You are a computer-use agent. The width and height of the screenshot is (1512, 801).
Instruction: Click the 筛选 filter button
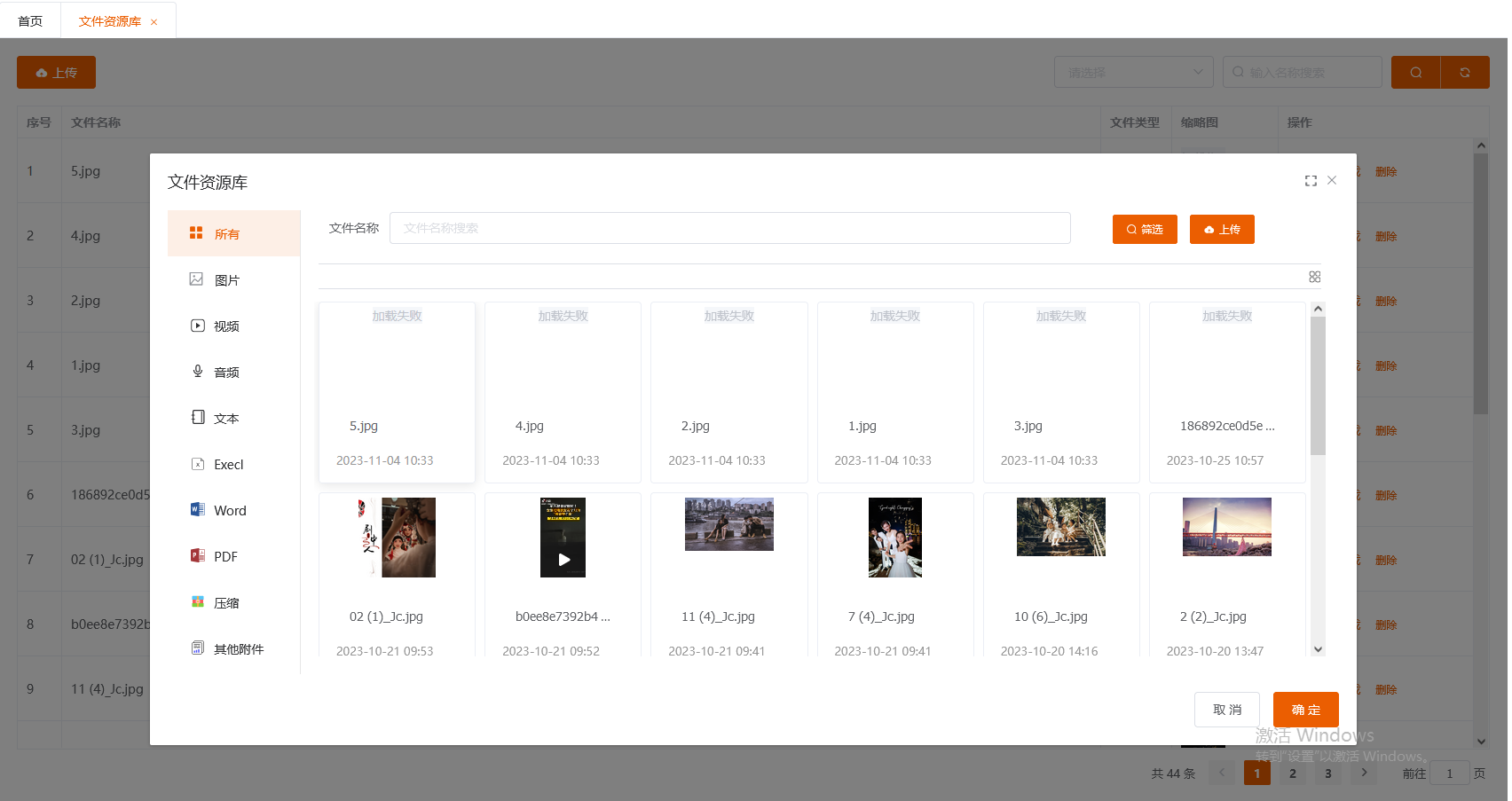[1145, 229]
